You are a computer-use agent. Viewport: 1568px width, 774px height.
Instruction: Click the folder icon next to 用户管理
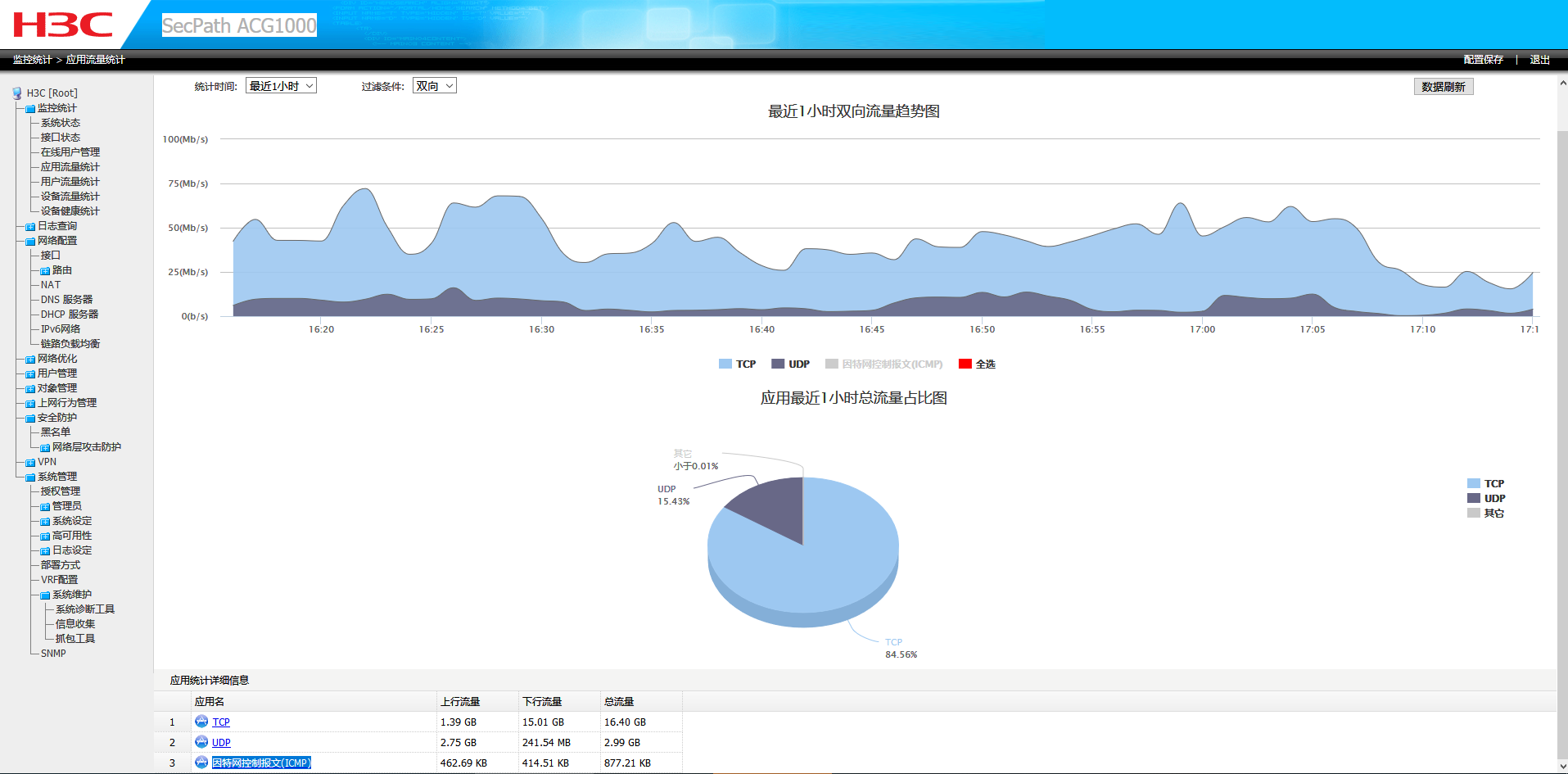31,374
